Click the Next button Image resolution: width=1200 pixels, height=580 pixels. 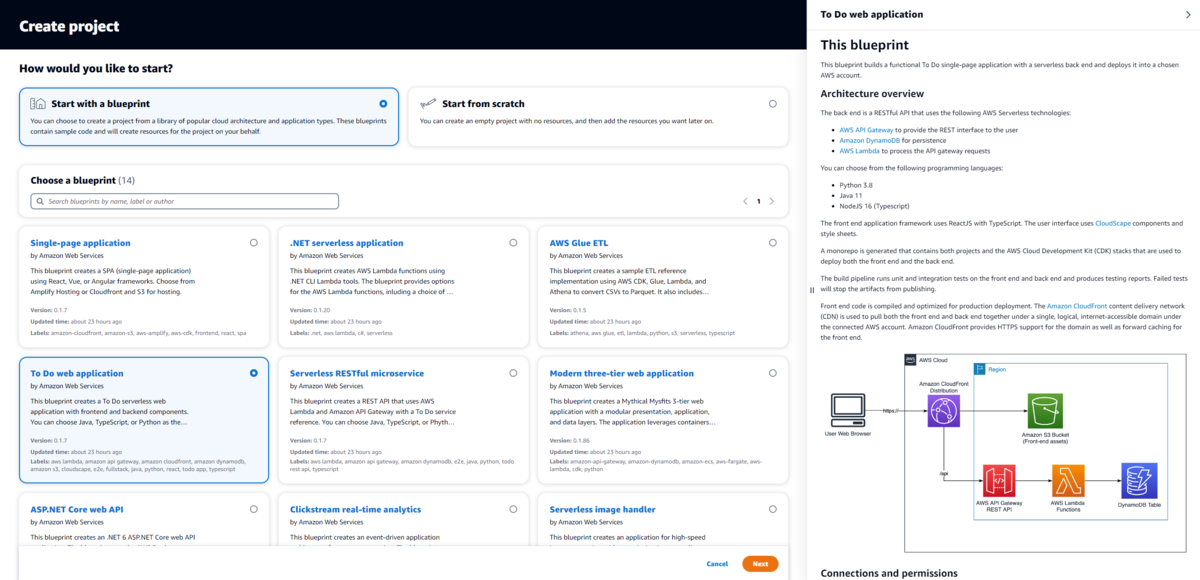(760, 564)
